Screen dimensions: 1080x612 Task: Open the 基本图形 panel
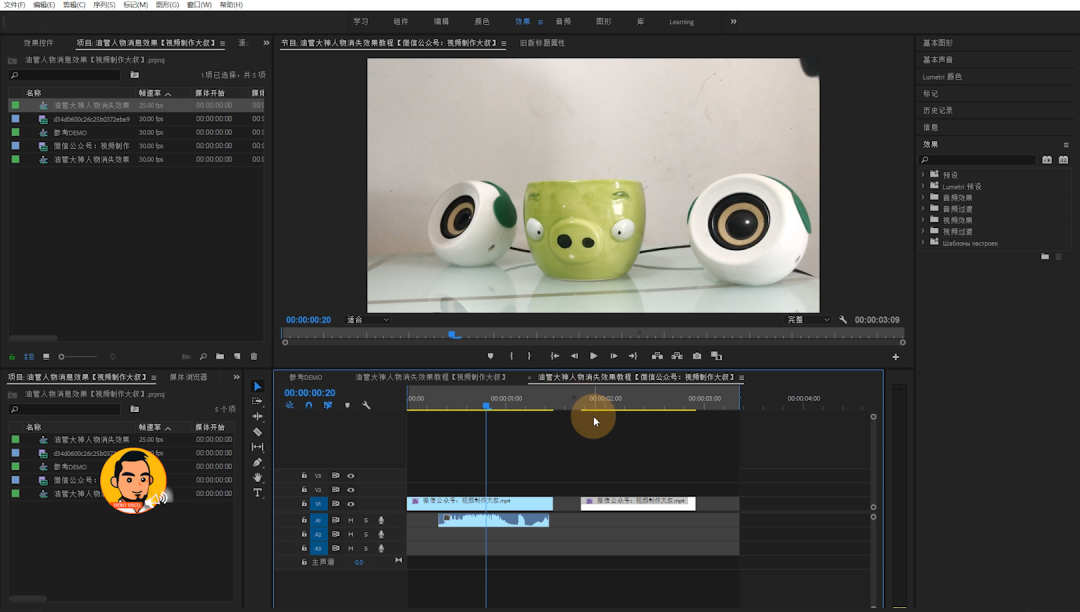pyautogui.click(x=938, y=43)
